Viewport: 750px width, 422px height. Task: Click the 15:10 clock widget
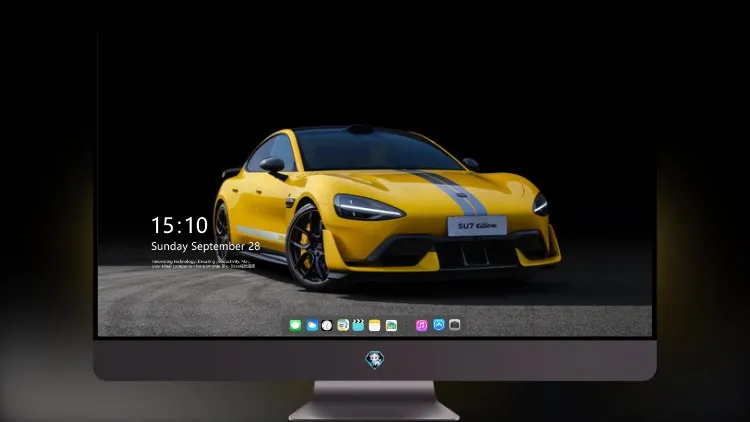coord(179,225)
